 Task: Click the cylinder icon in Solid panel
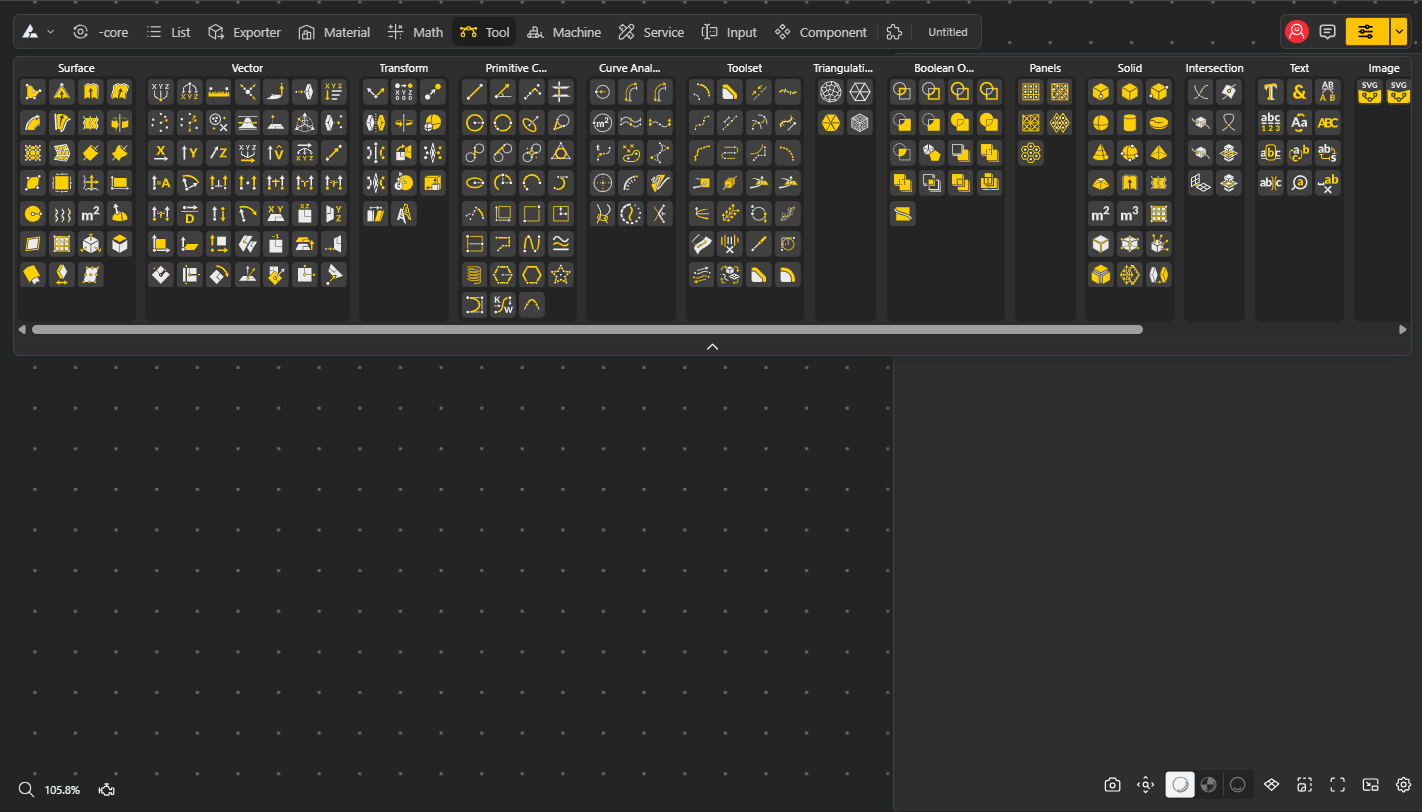click(x=1129, y=123)
